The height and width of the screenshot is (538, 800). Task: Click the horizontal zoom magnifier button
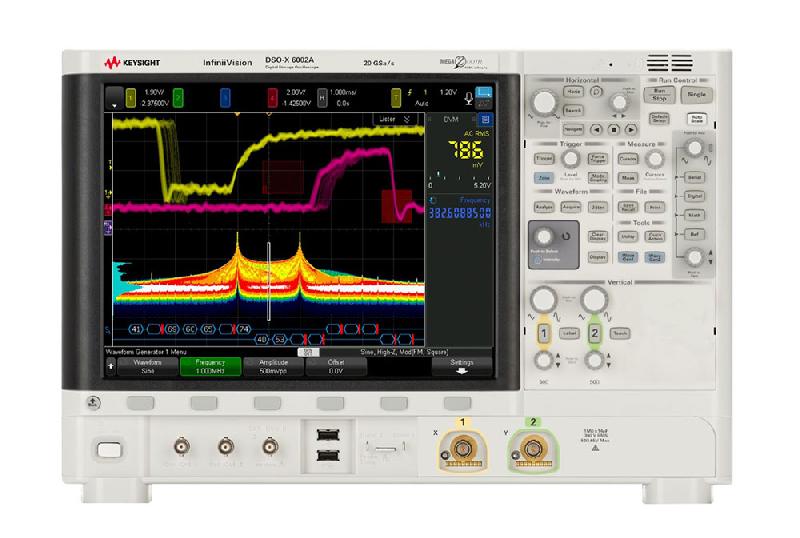(594, 91)
